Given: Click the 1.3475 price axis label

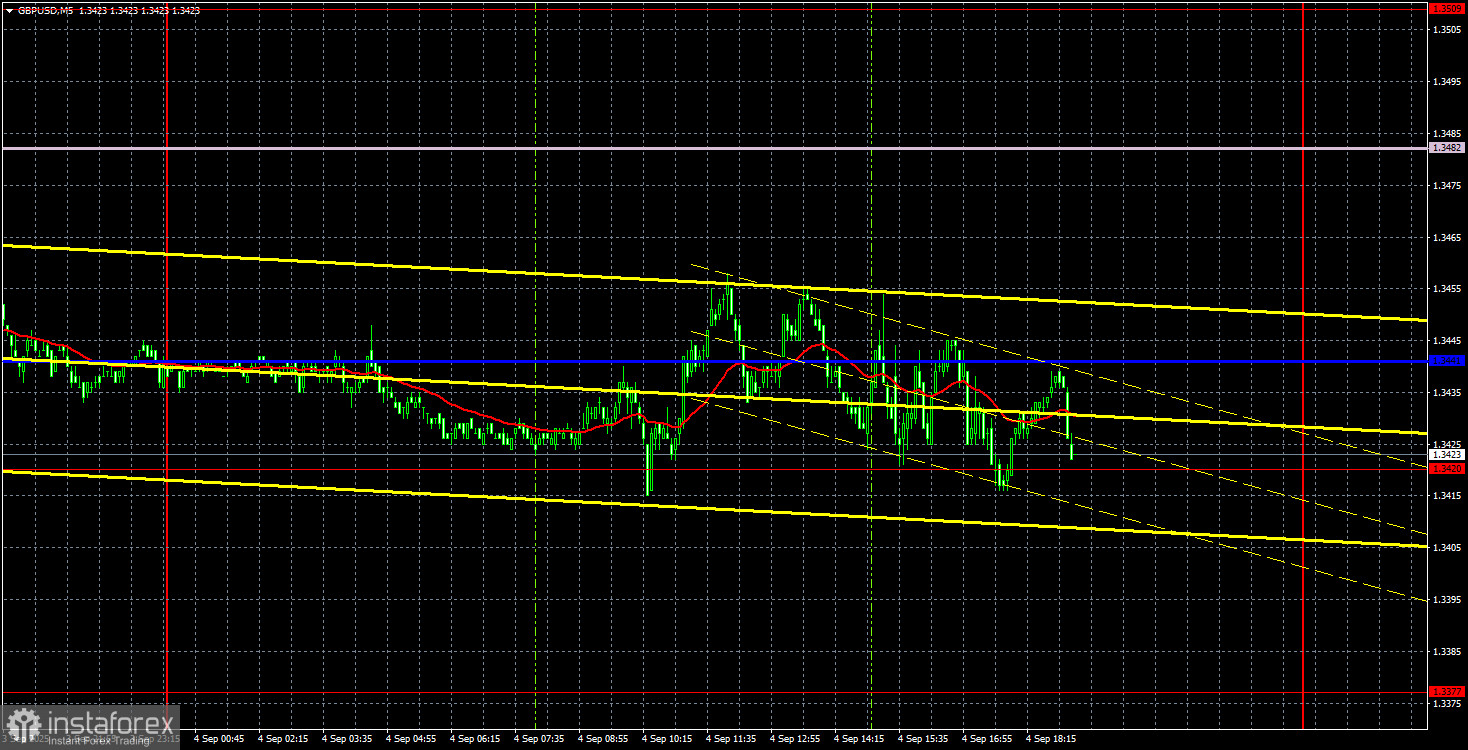Looking at the screenshot, I should (x=1447, y=186).
